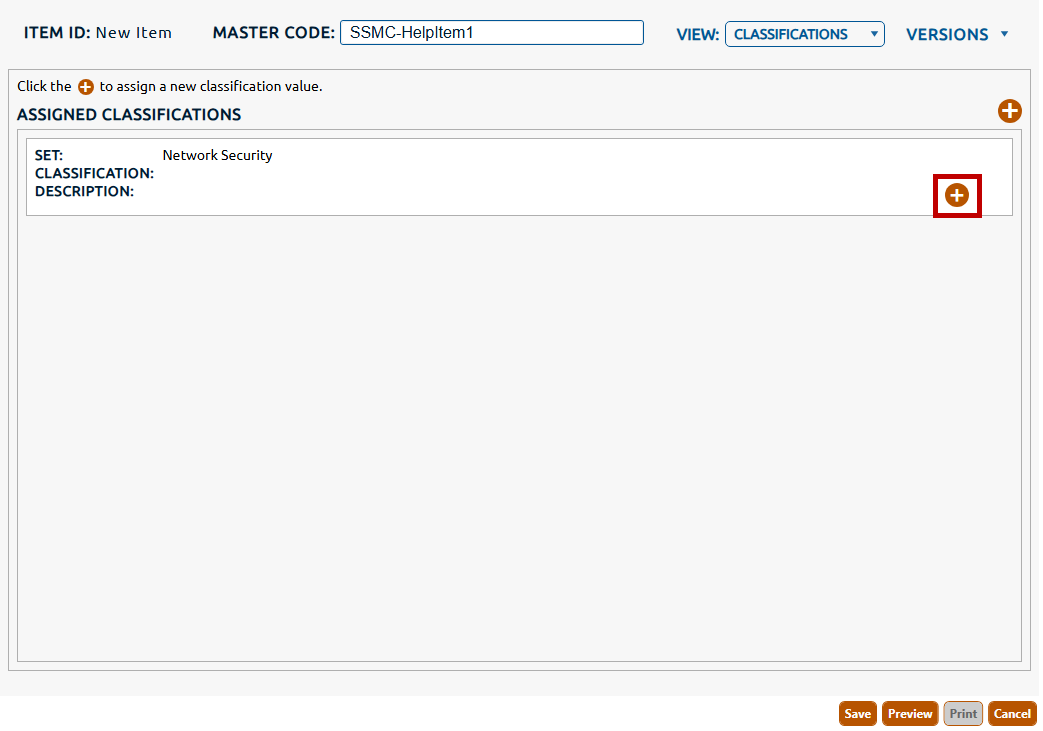The height and width of the screenshot is (731, 1043).
Task: Click the MASTER CODE label
Action: click(273, 33)
